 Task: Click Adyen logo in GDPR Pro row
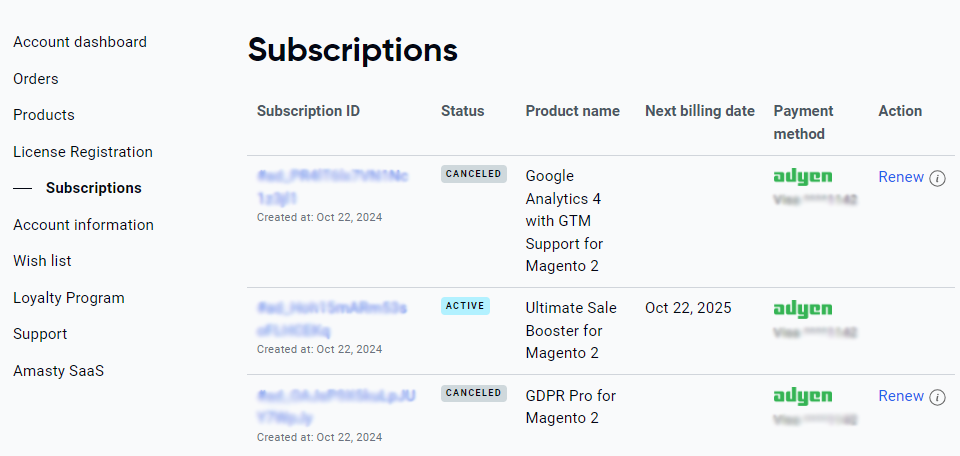point(803,396)
